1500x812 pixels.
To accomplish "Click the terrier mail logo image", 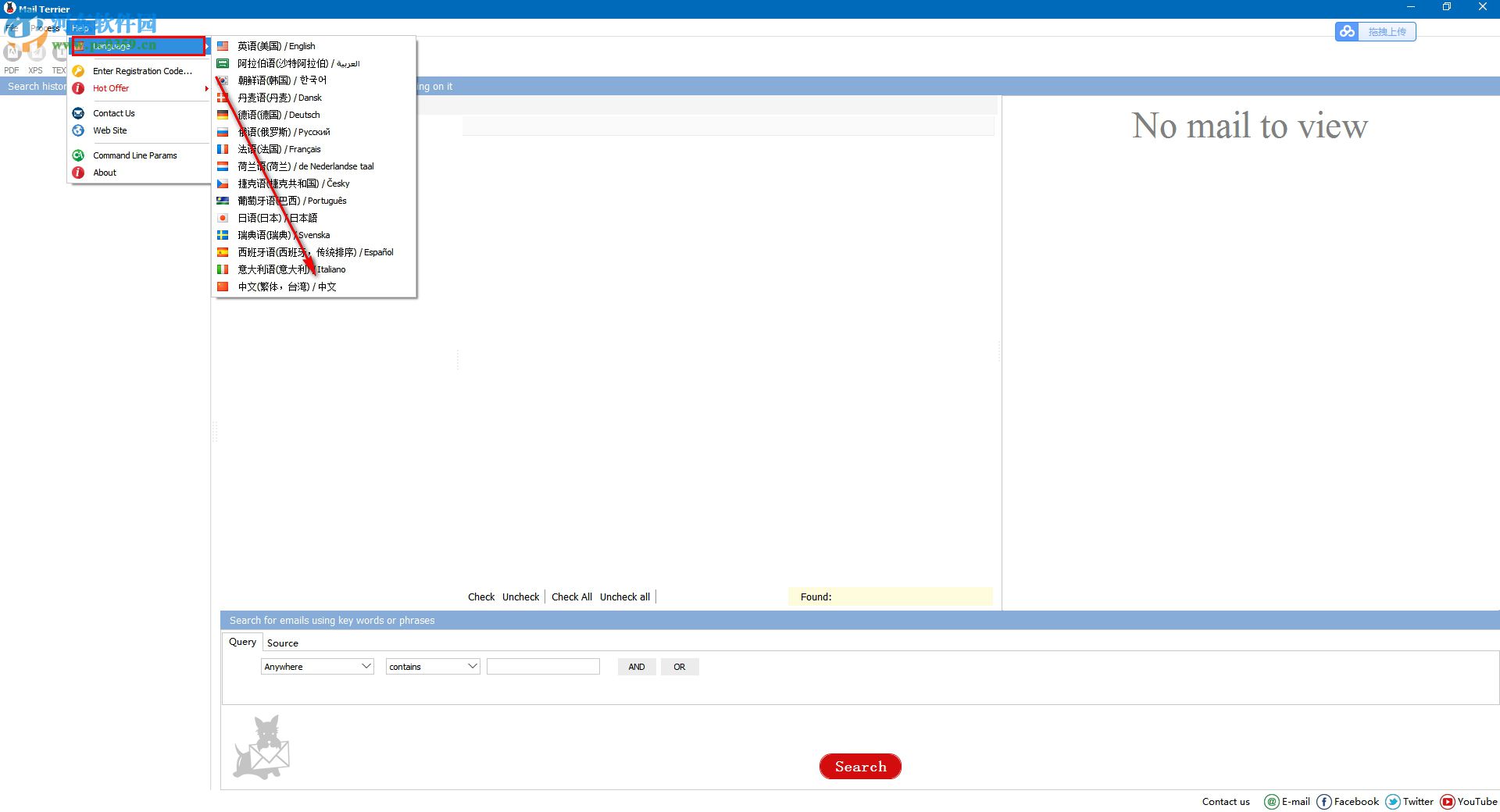I will (x=262, y=747).
